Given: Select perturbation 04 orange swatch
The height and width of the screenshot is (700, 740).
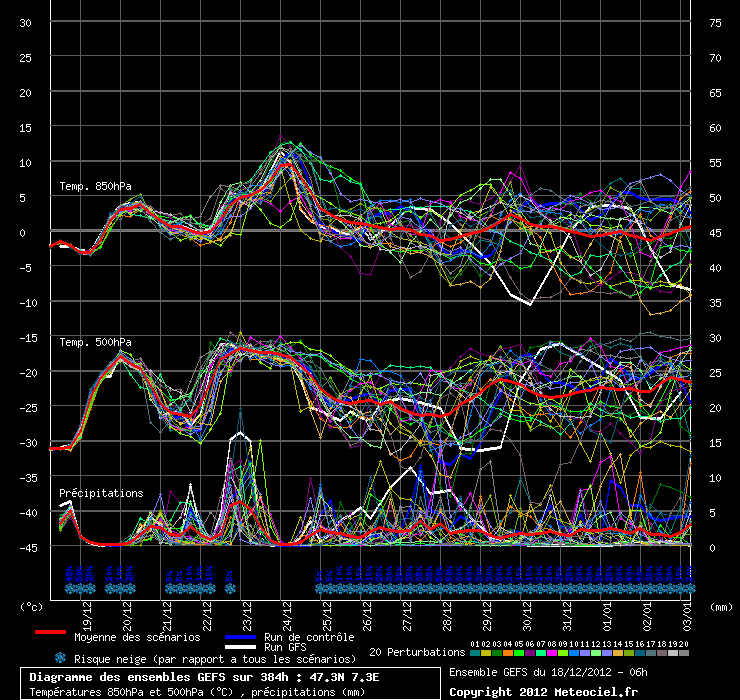Looking at the screenshot, I should click(x=507, y=652).
